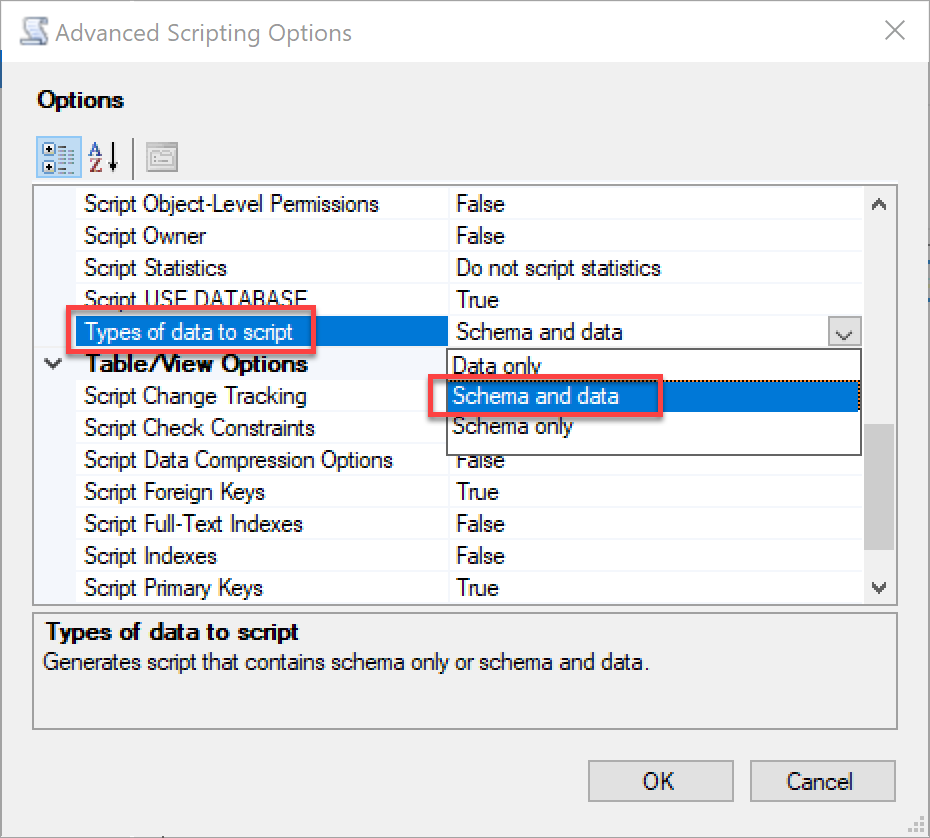The image size is (930, 838).
Task: Pick Schema only from dropdown list
Action: [x=513, y=427]
